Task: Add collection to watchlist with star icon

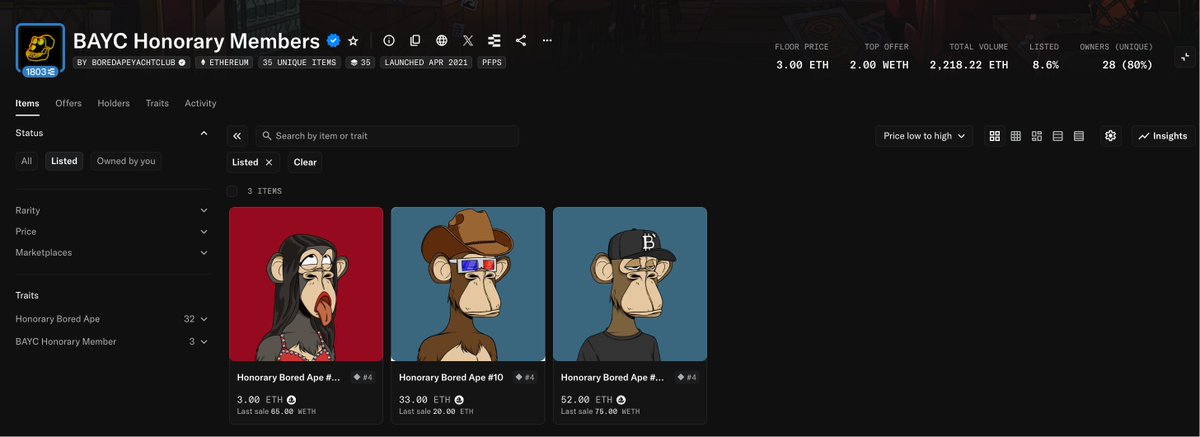Action: click(x=353, y=41)
